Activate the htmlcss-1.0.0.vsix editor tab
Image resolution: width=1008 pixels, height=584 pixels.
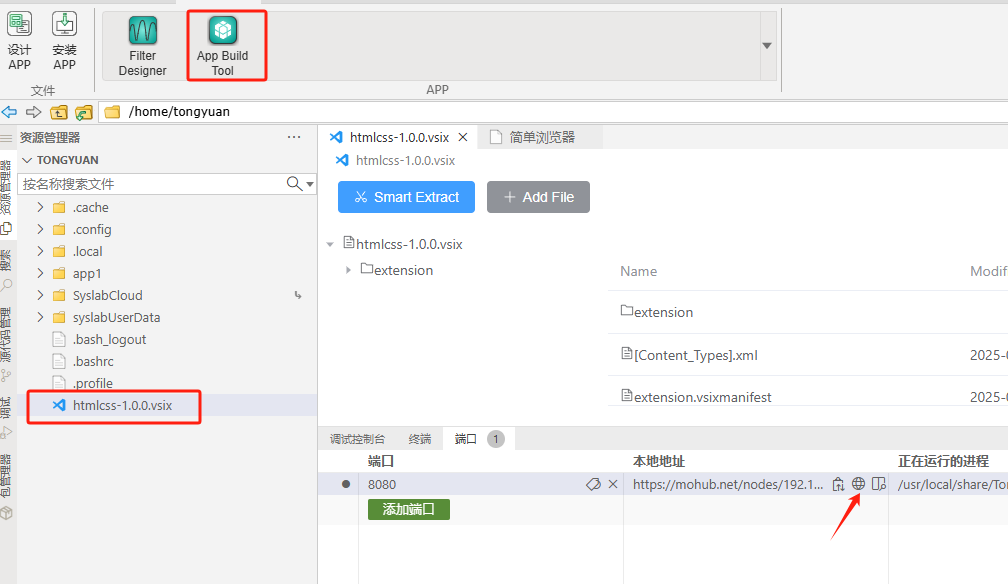click(x=397, y=137)
